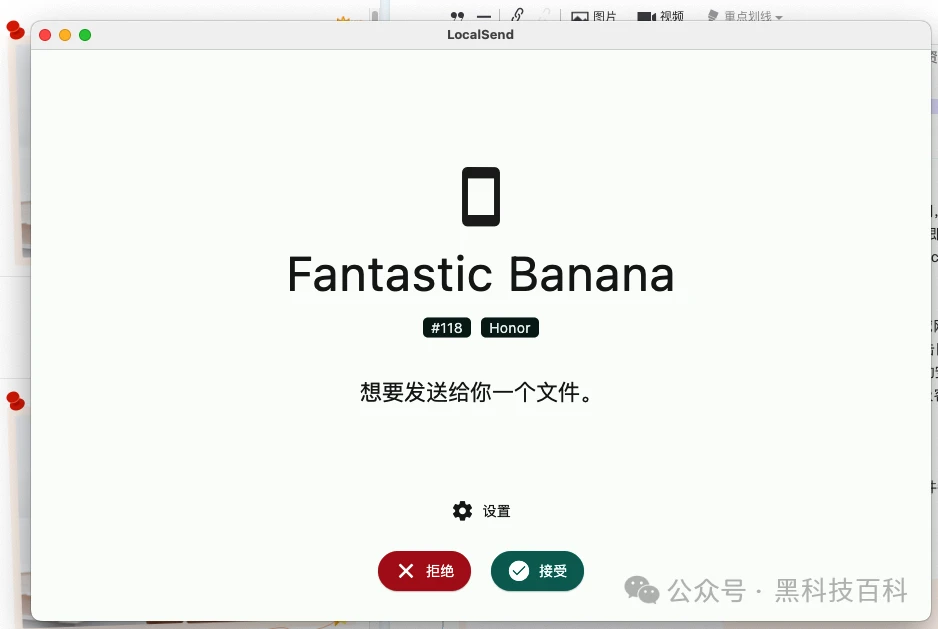Close the LocalSend window
938x629 pixels.
(45, 35)
